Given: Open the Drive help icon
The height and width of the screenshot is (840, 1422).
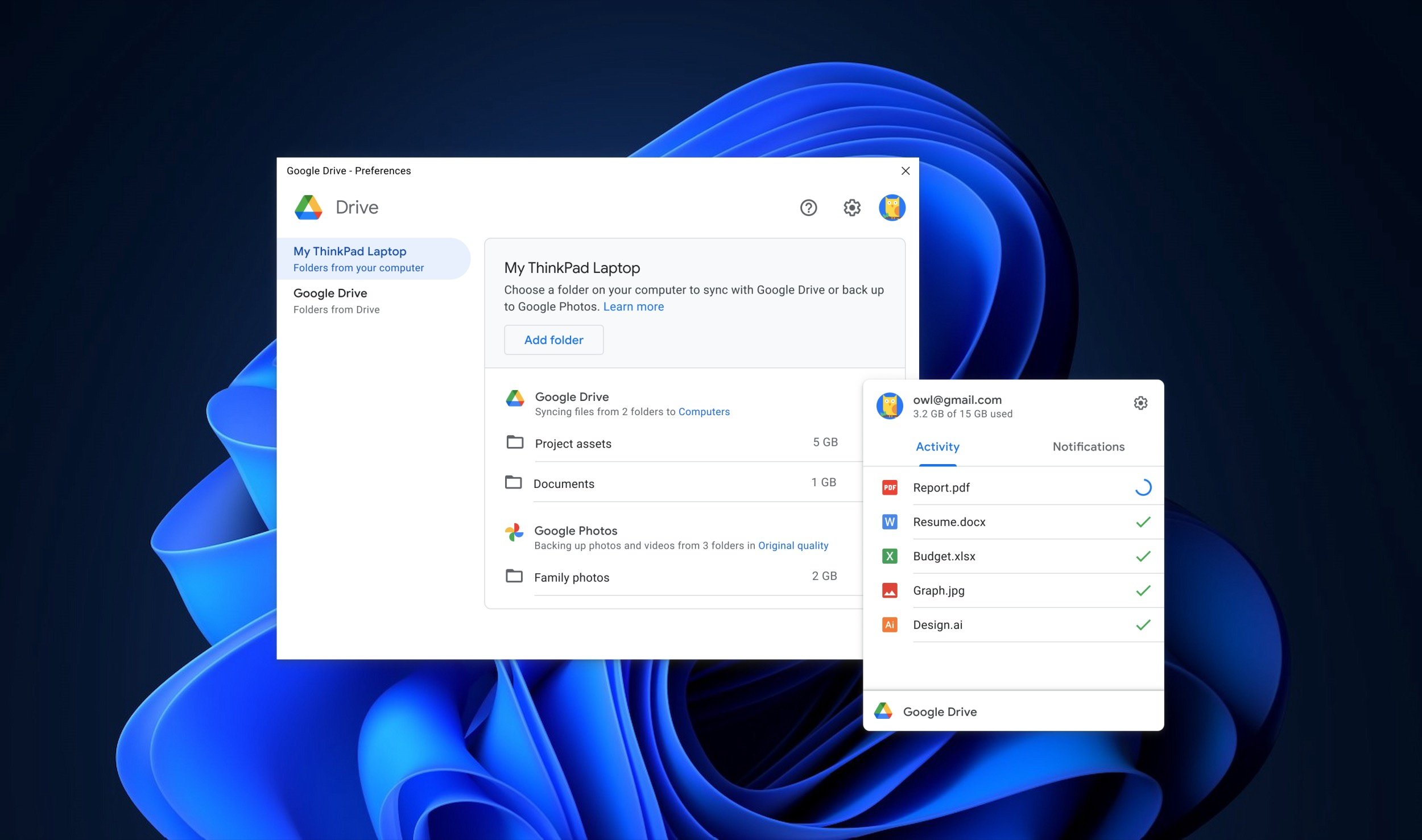Looking at the screenshot, I should tap(809, 208).
